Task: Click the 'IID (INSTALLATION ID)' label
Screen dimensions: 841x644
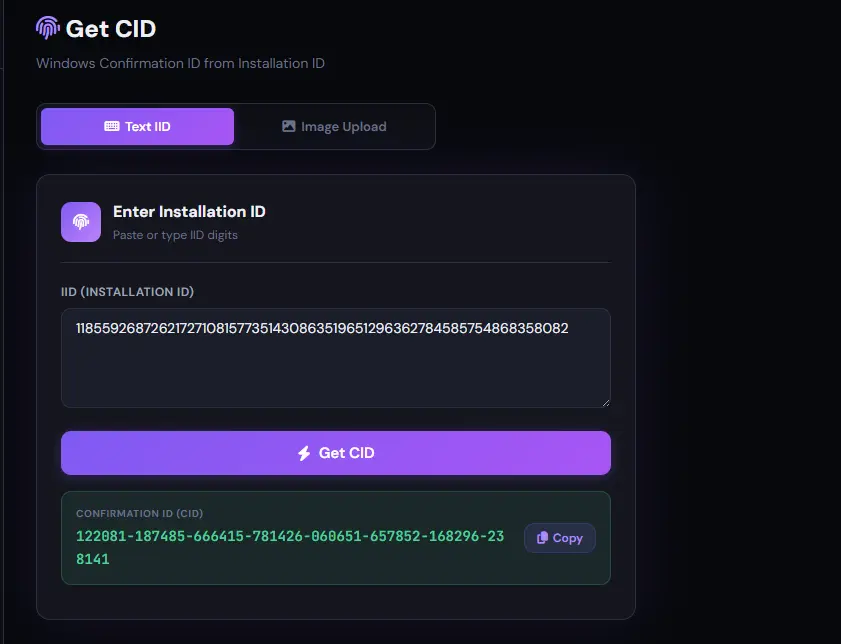Action: pyautogui.click(x=128, y=292)
